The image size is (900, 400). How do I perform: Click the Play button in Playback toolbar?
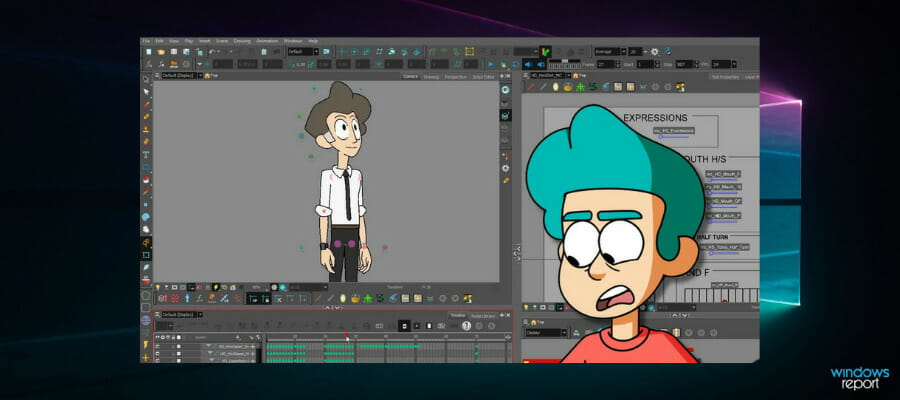(491, 64)
